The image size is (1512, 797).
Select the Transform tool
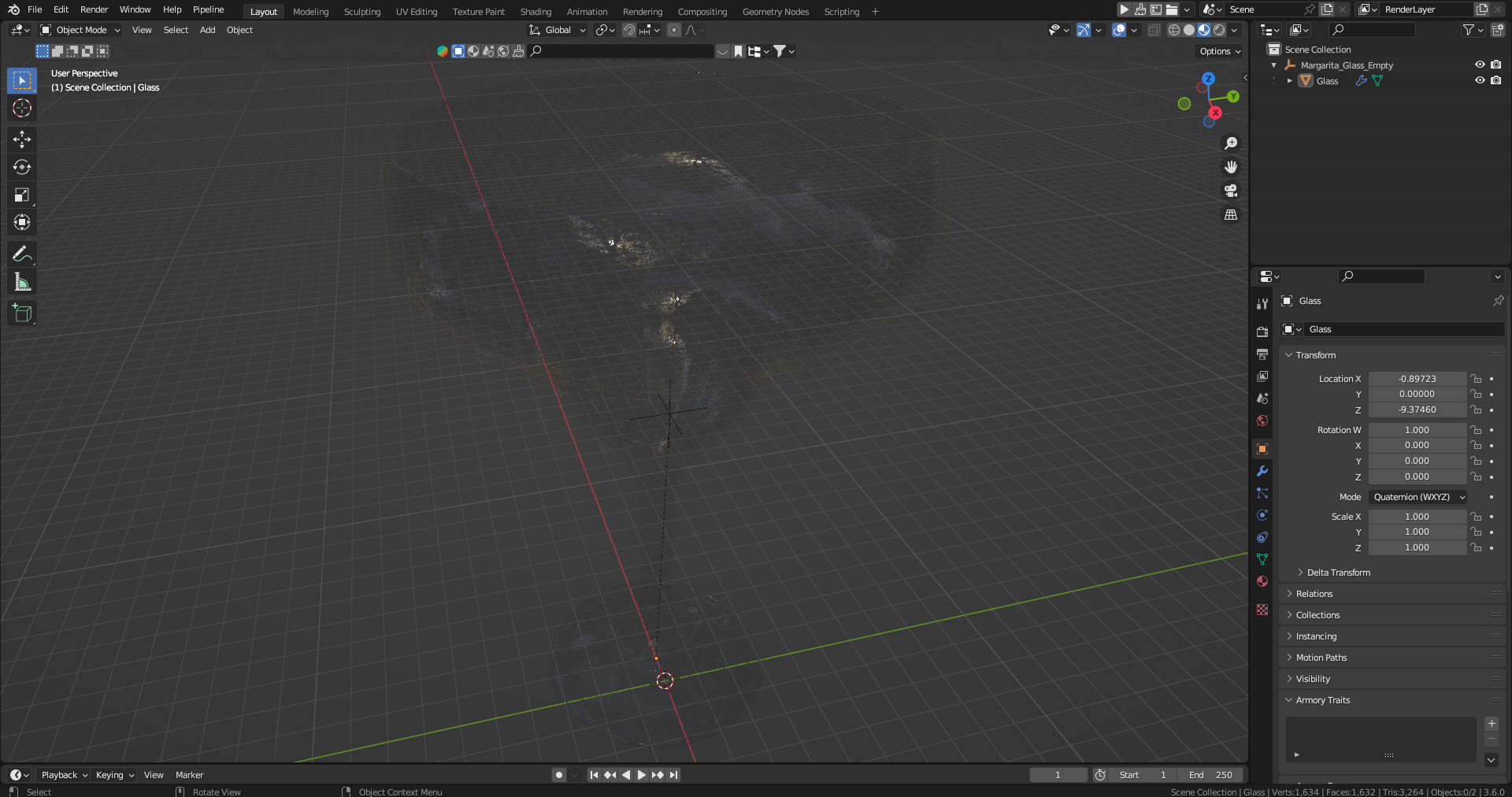22,222
